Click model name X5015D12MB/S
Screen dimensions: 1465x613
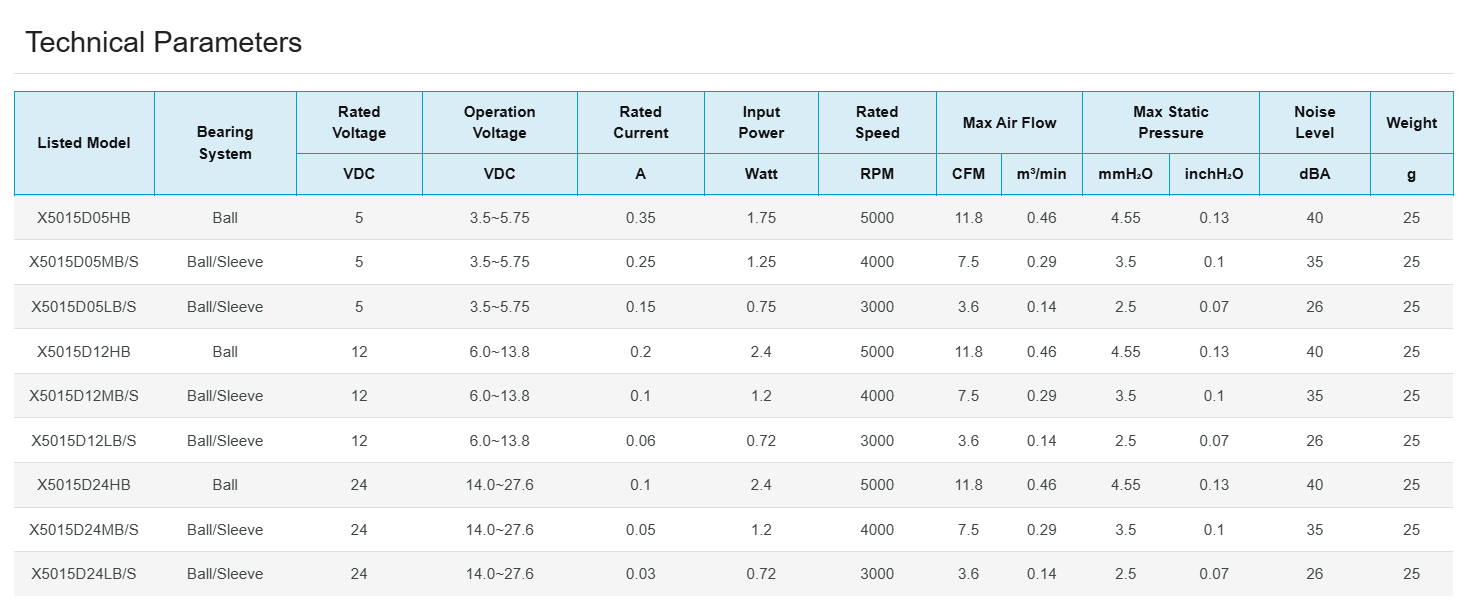point(84,396)
